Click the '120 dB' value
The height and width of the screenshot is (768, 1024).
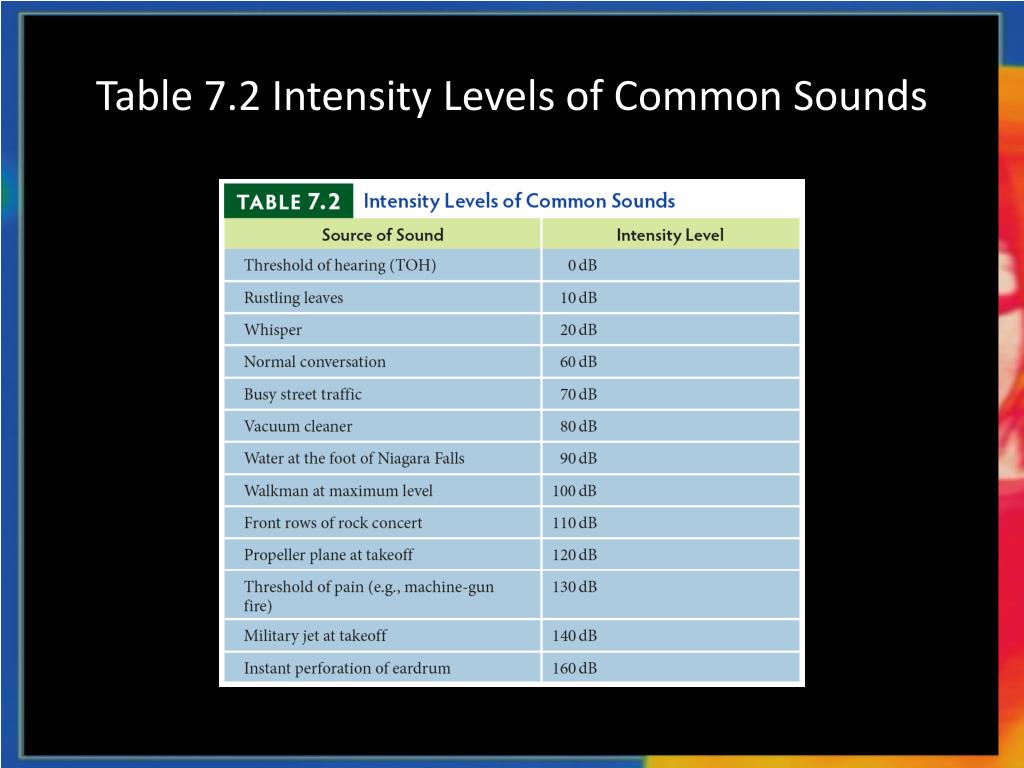(574, 555)
